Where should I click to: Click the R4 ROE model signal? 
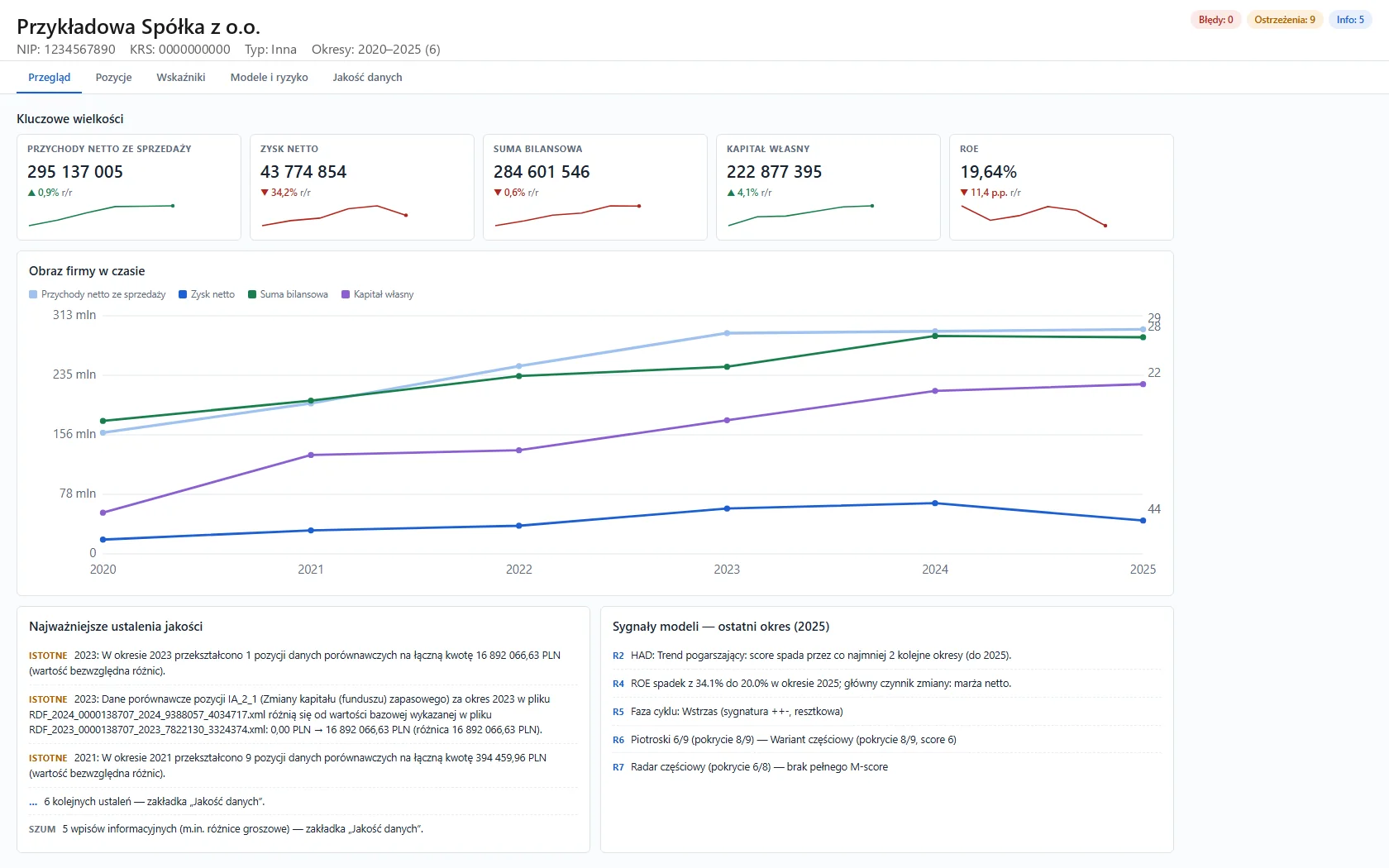886,684
